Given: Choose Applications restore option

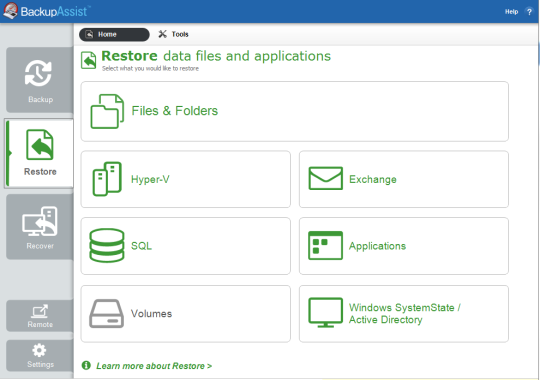Looking at the screenshot, I should [x=404, y=246].
